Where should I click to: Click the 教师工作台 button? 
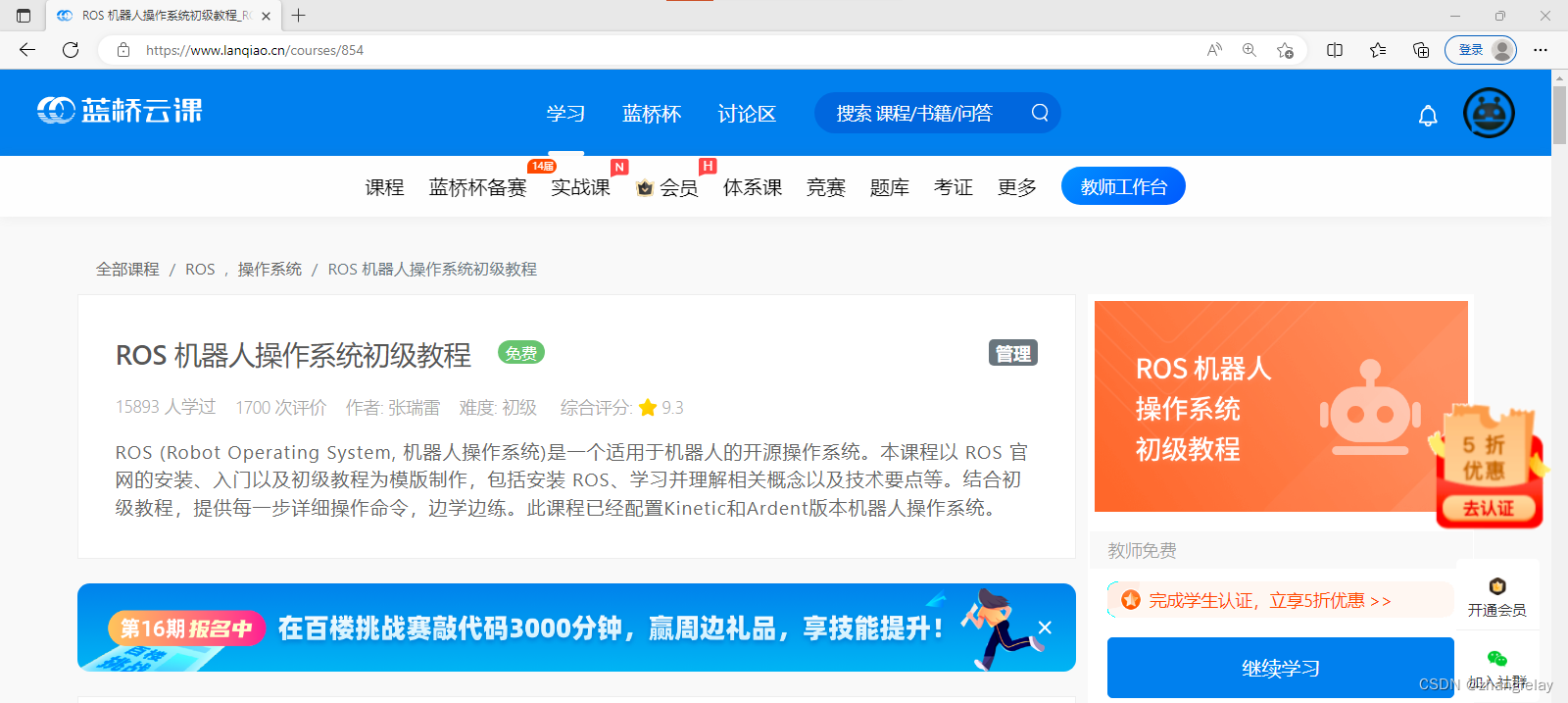coord(1123,186)
